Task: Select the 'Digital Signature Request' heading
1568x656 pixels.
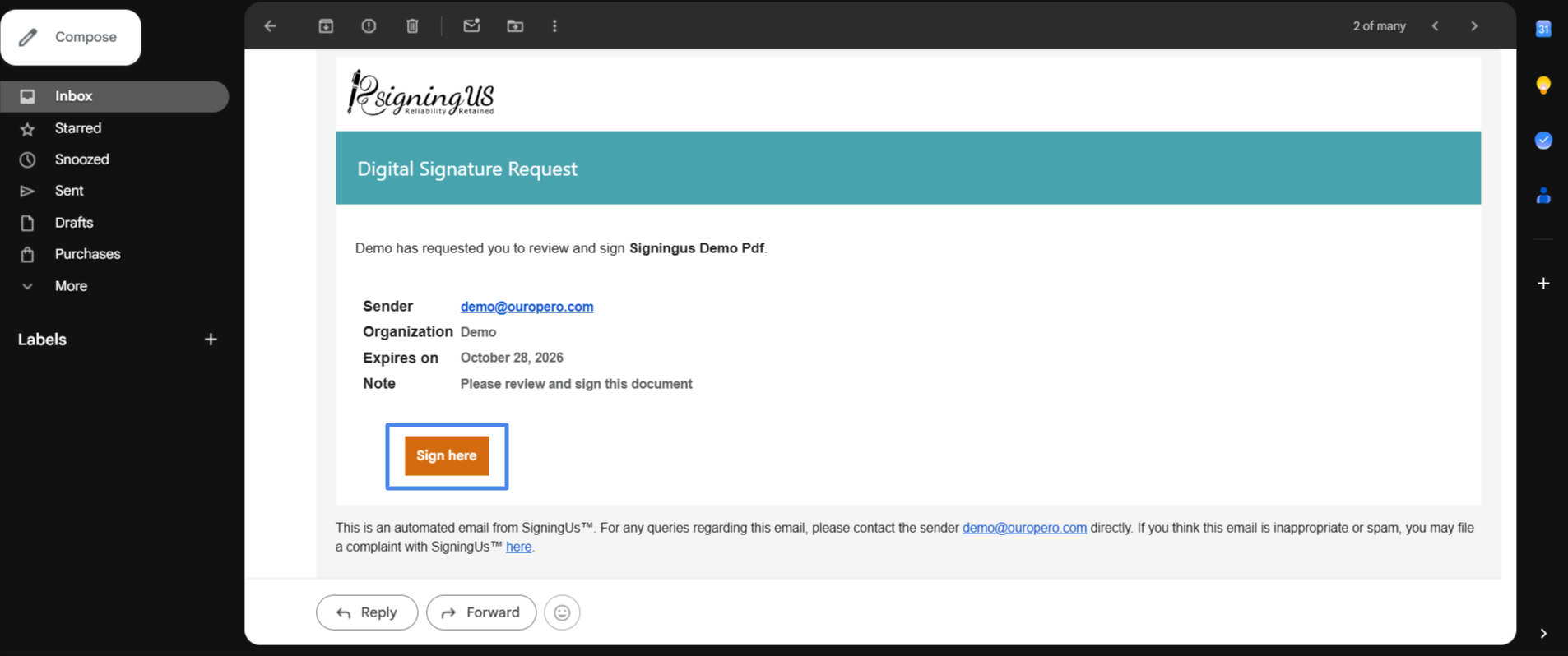Action: coord(467,169)
